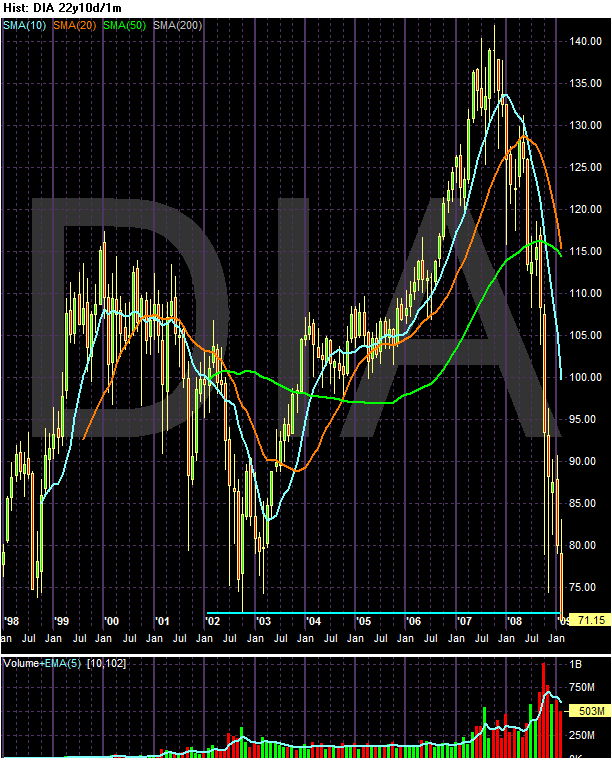Click the cyan horizontal support line near 72
The image size is (612, 761).
point(383,613)
